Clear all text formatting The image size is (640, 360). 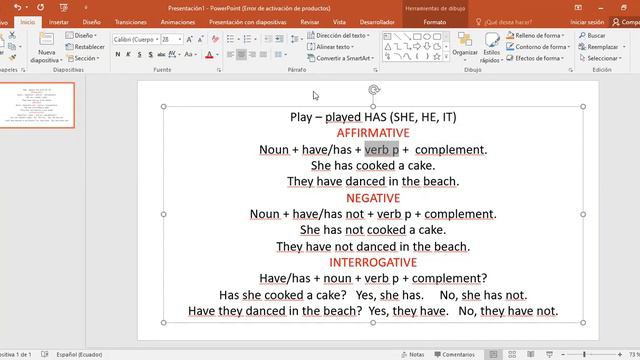click(x=215, y=39)
